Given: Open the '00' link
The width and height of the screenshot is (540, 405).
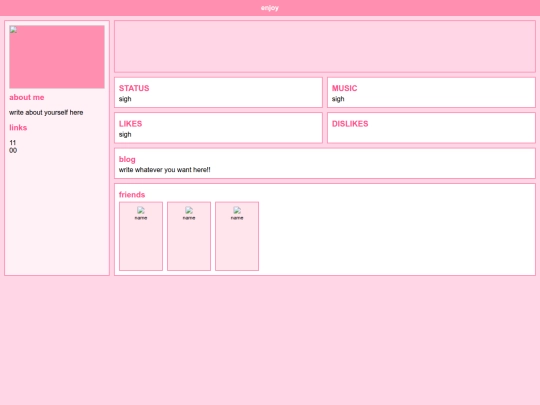Looking at the screenshot, I should pyautogui.click(x=13, y=150).
